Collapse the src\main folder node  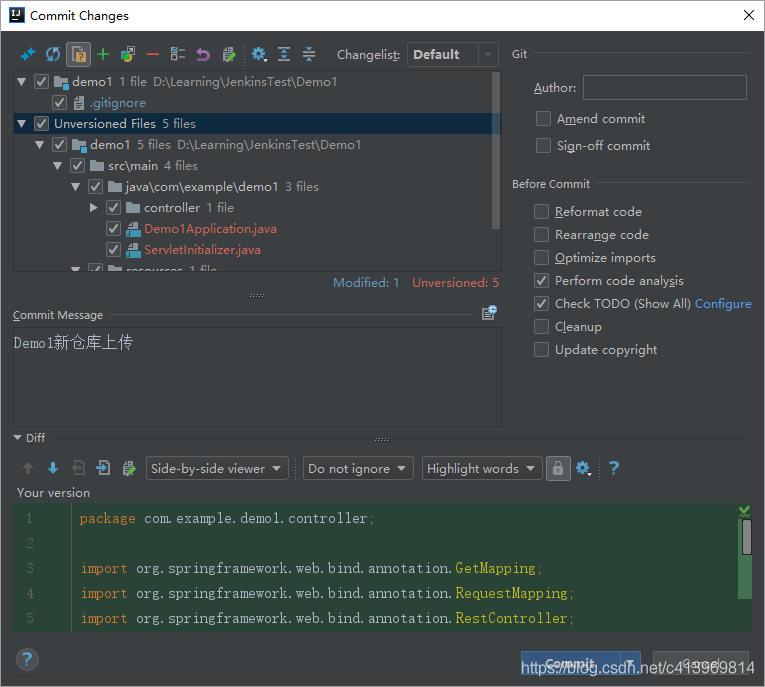coord(58,165)
